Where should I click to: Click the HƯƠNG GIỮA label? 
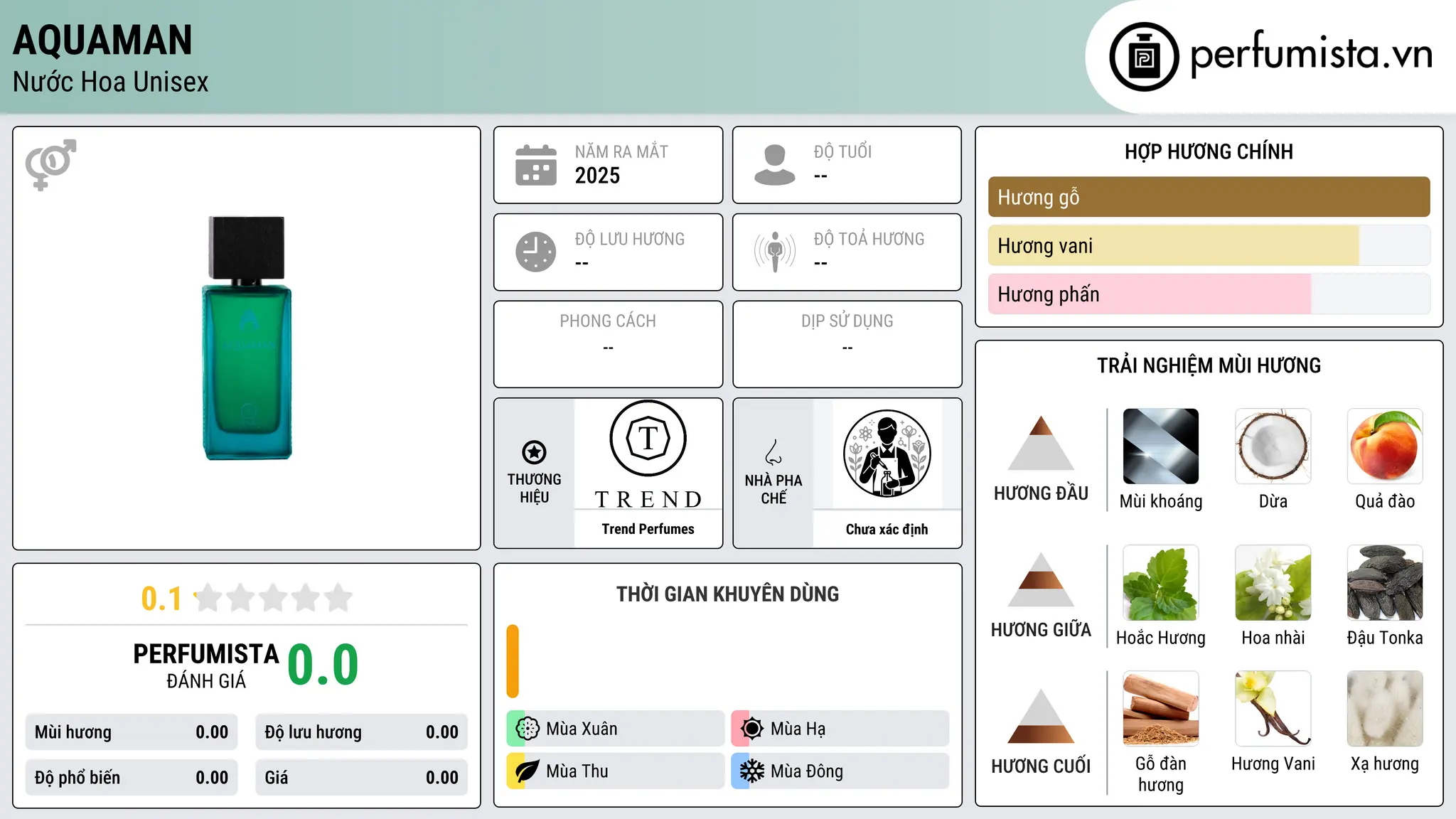pos(1041,630)
